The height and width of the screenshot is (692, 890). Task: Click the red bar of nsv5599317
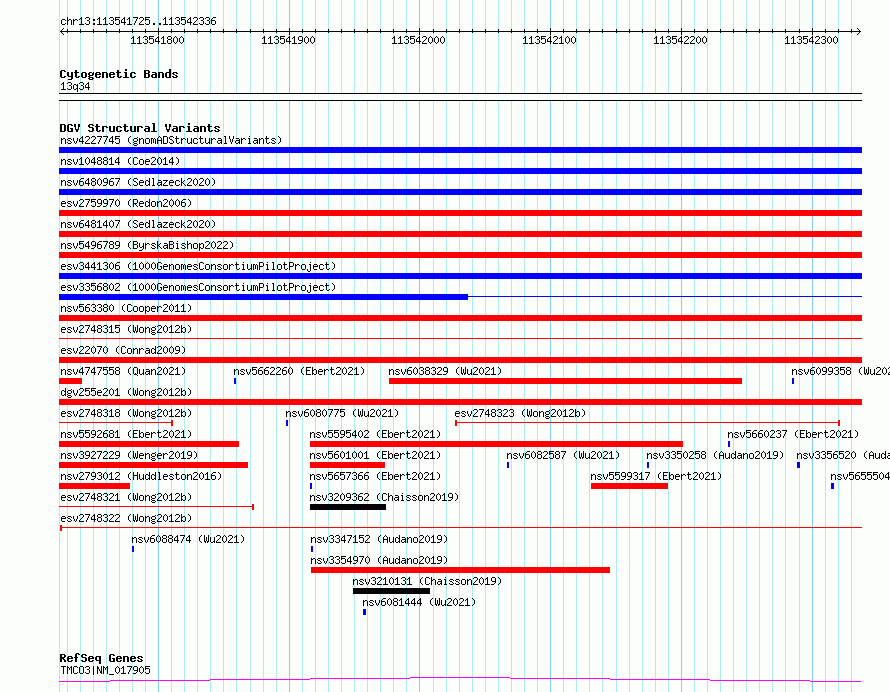click(x=629, y=486)
